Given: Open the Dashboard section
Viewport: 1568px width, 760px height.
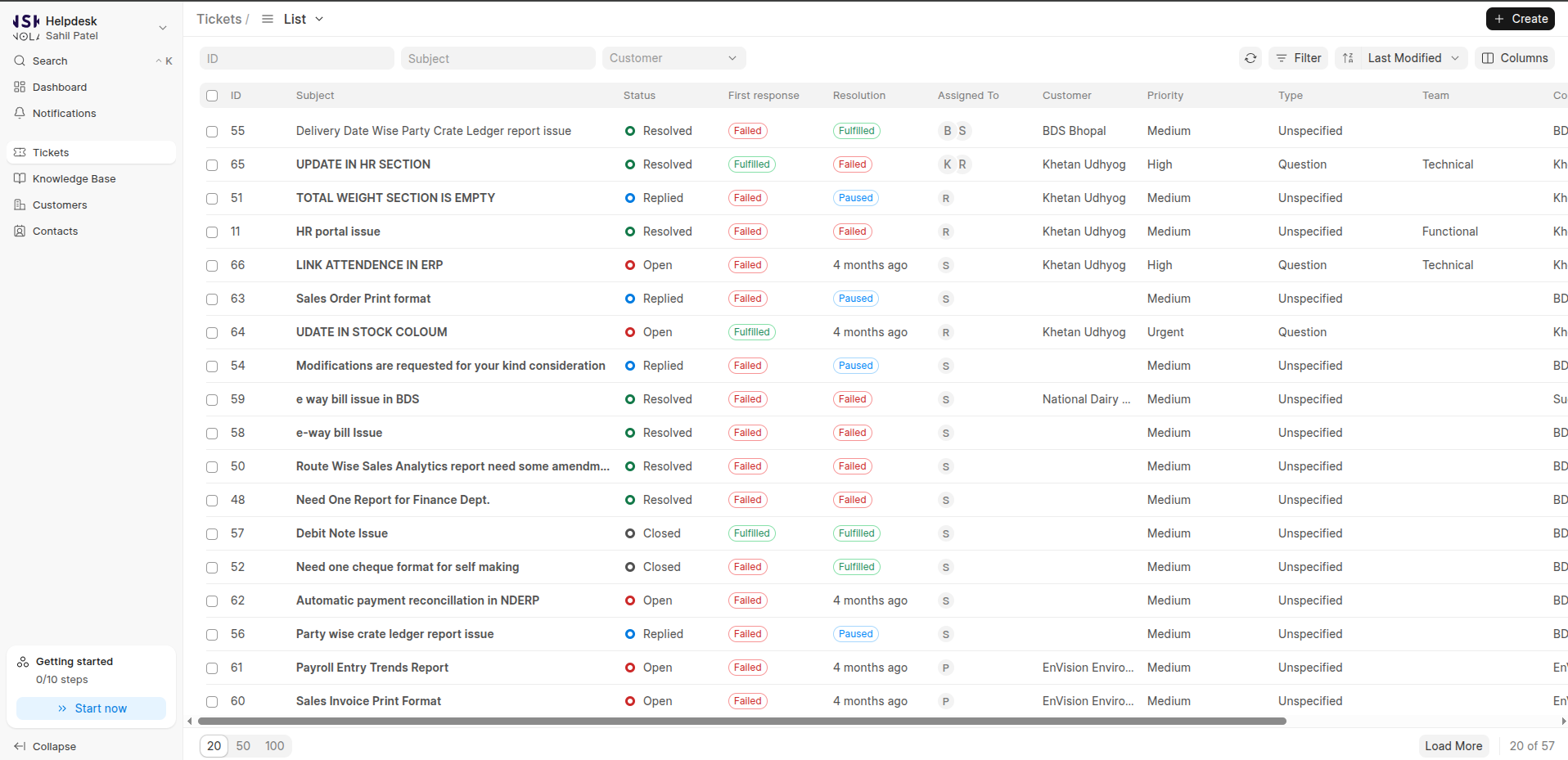Looking at the screenshot, I should [x=60, y=87].
